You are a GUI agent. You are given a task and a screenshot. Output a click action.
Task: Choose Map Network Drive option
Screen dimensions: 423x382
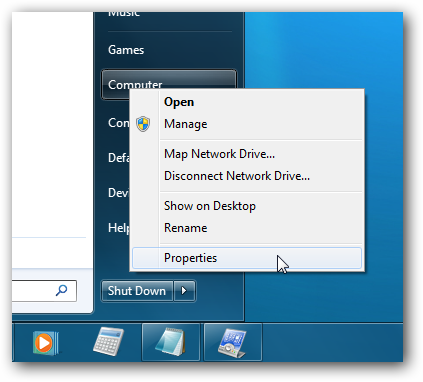(219, 154)
